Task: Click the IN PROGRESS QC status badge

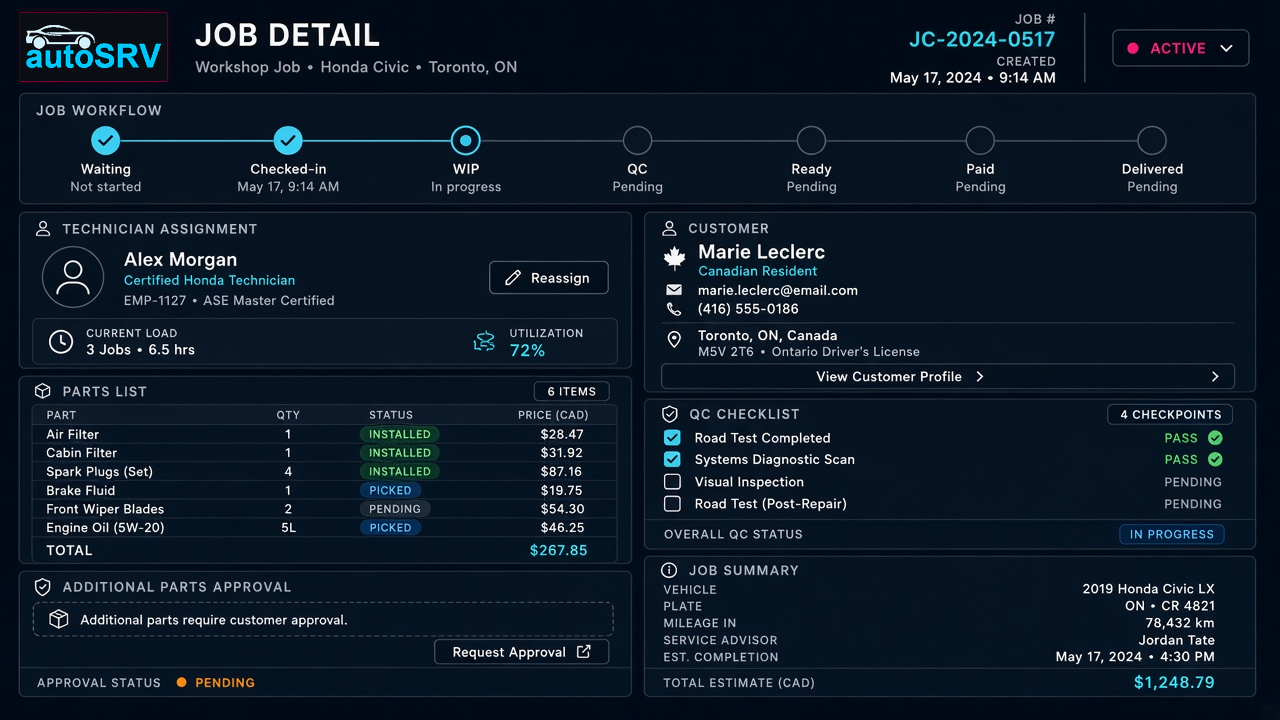Action: point(1172,534)
